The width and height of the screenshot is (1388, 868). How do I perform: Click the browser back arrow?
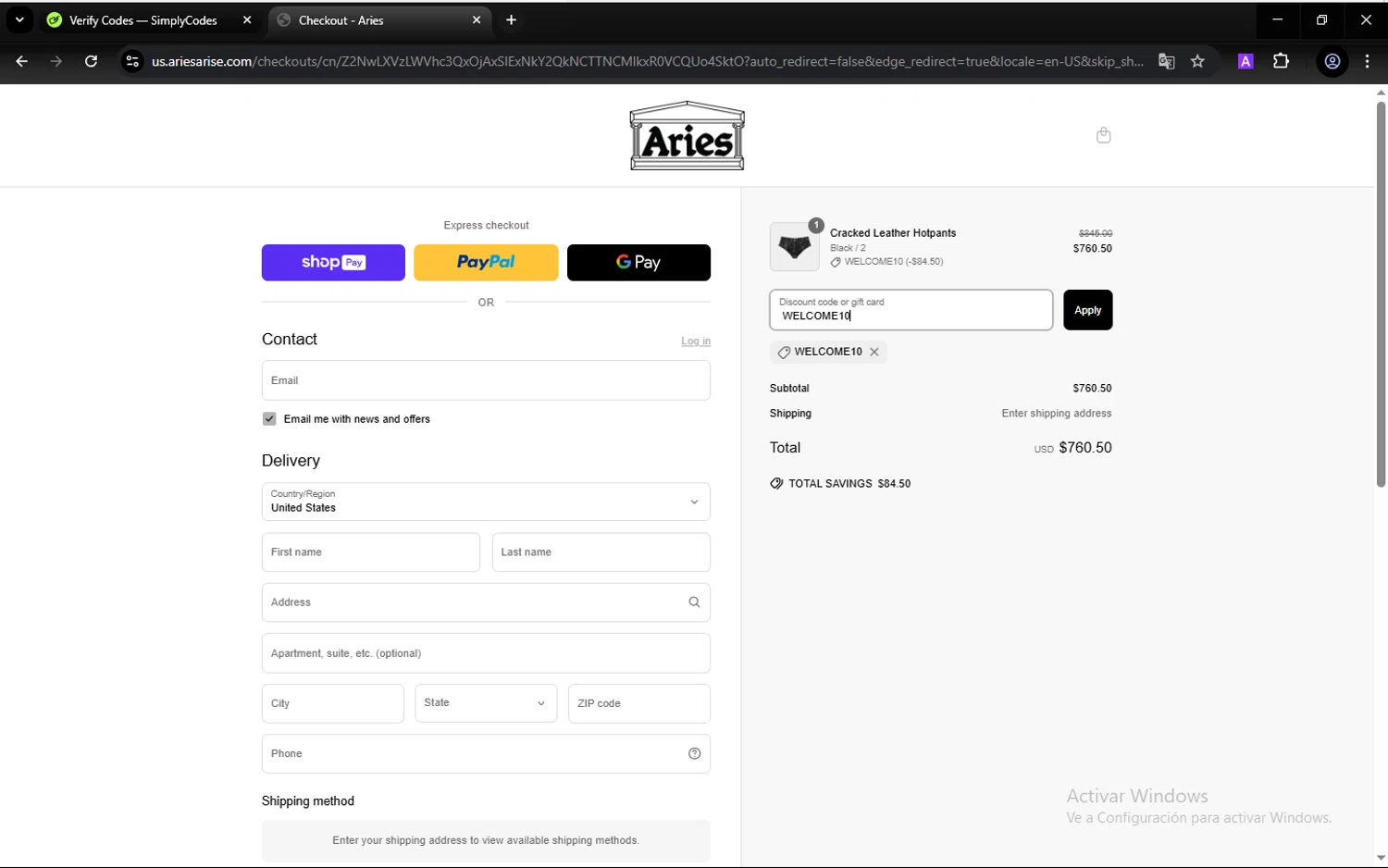pyautogui.click(x=21, y=61)
